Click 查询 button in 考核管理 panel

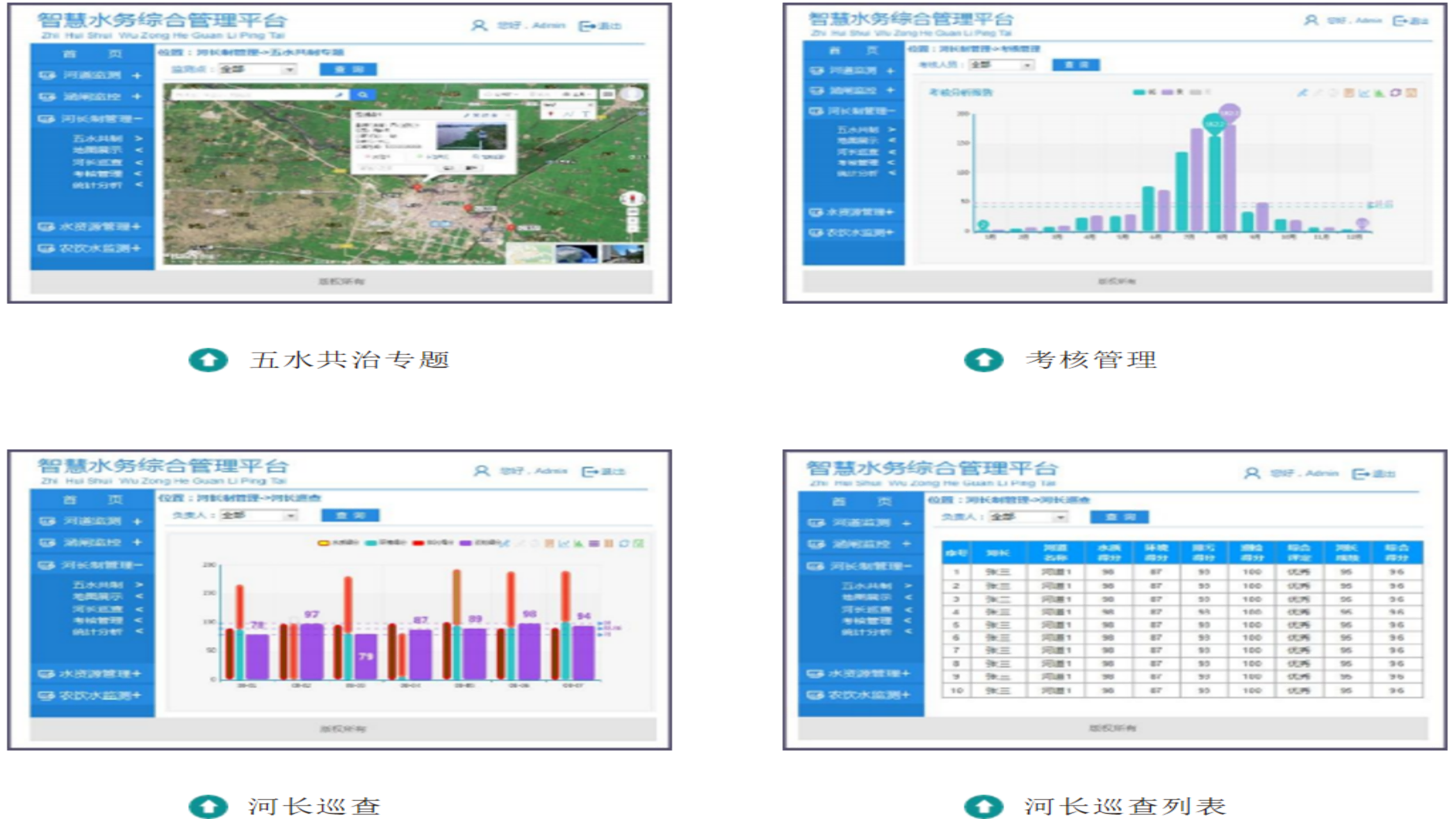tap(1076, 64)
